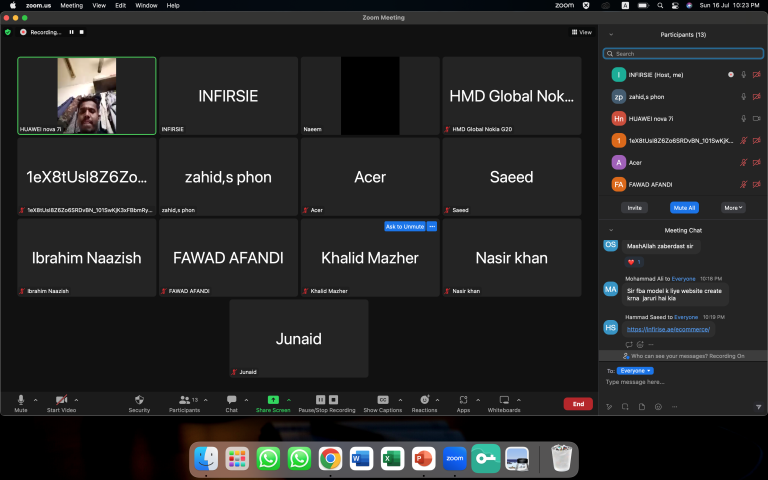The width and height of the screenshot is (768, 480).
Task: Open Google Chrome from the dock
Action: 331,459
